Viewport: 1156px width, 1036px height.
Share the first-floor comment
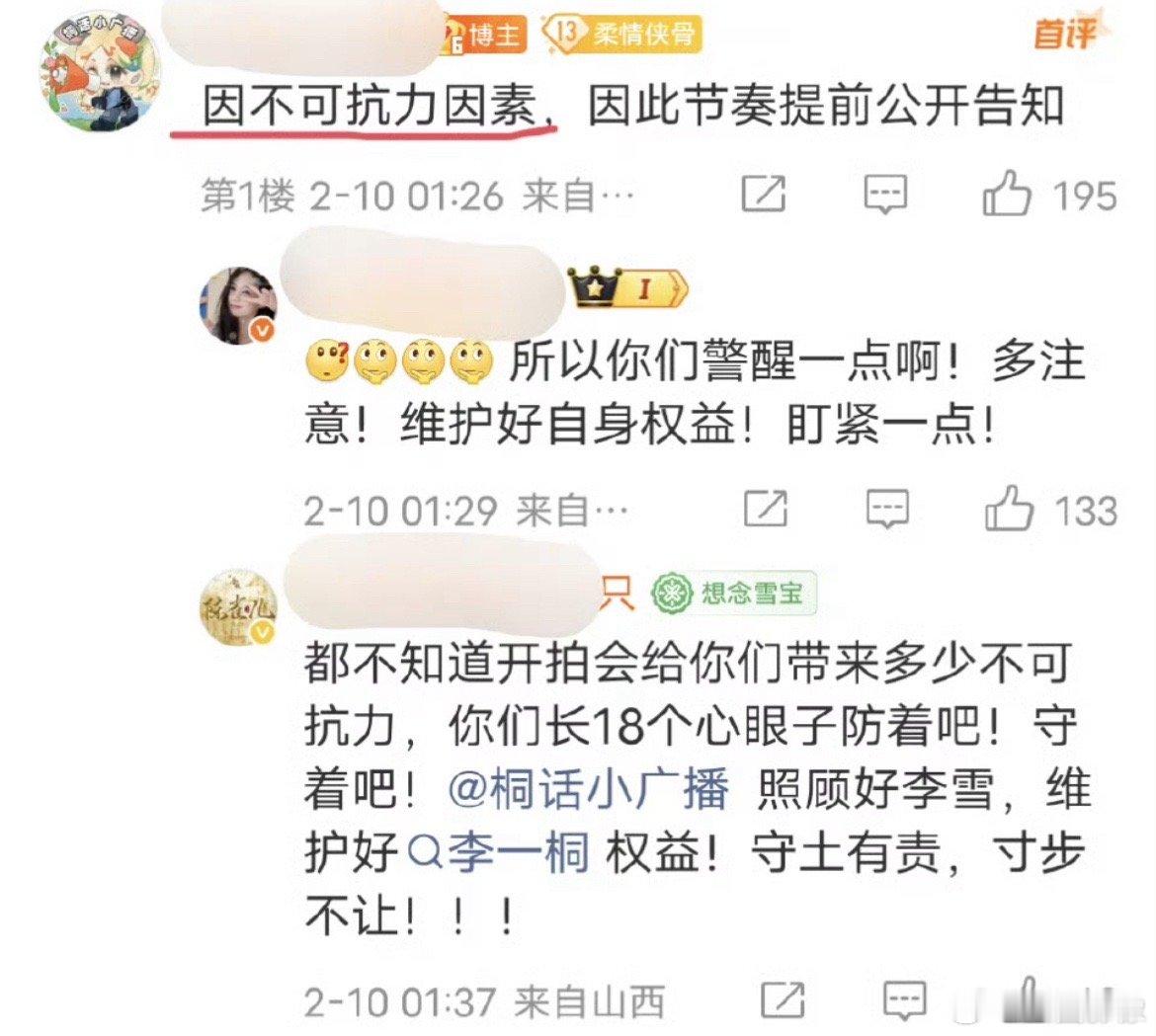763,195
